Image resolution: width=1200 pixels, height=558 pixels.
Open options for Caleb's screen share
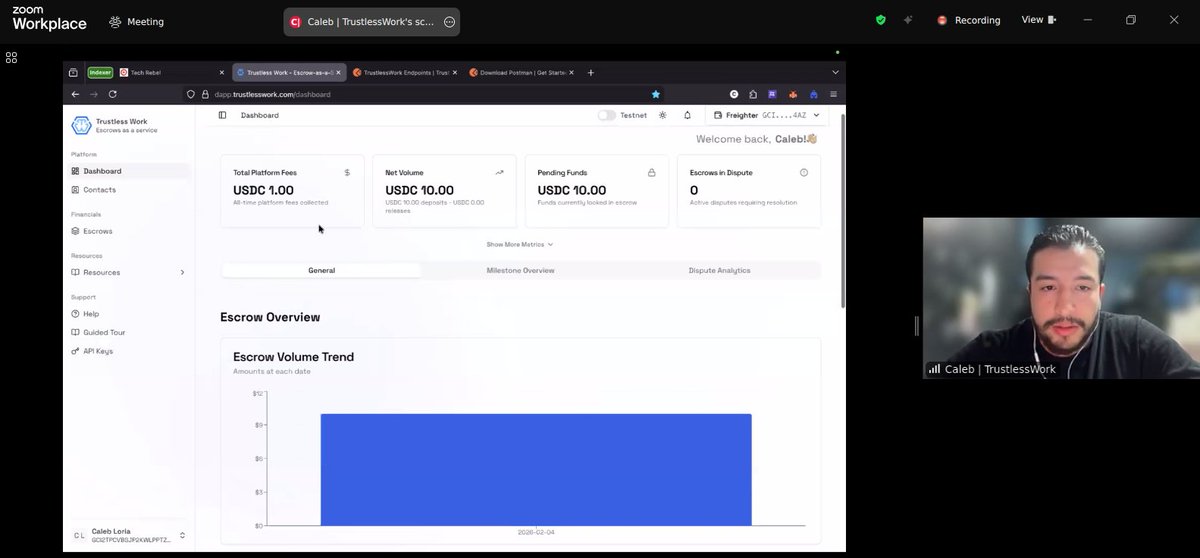pos(449,22)
